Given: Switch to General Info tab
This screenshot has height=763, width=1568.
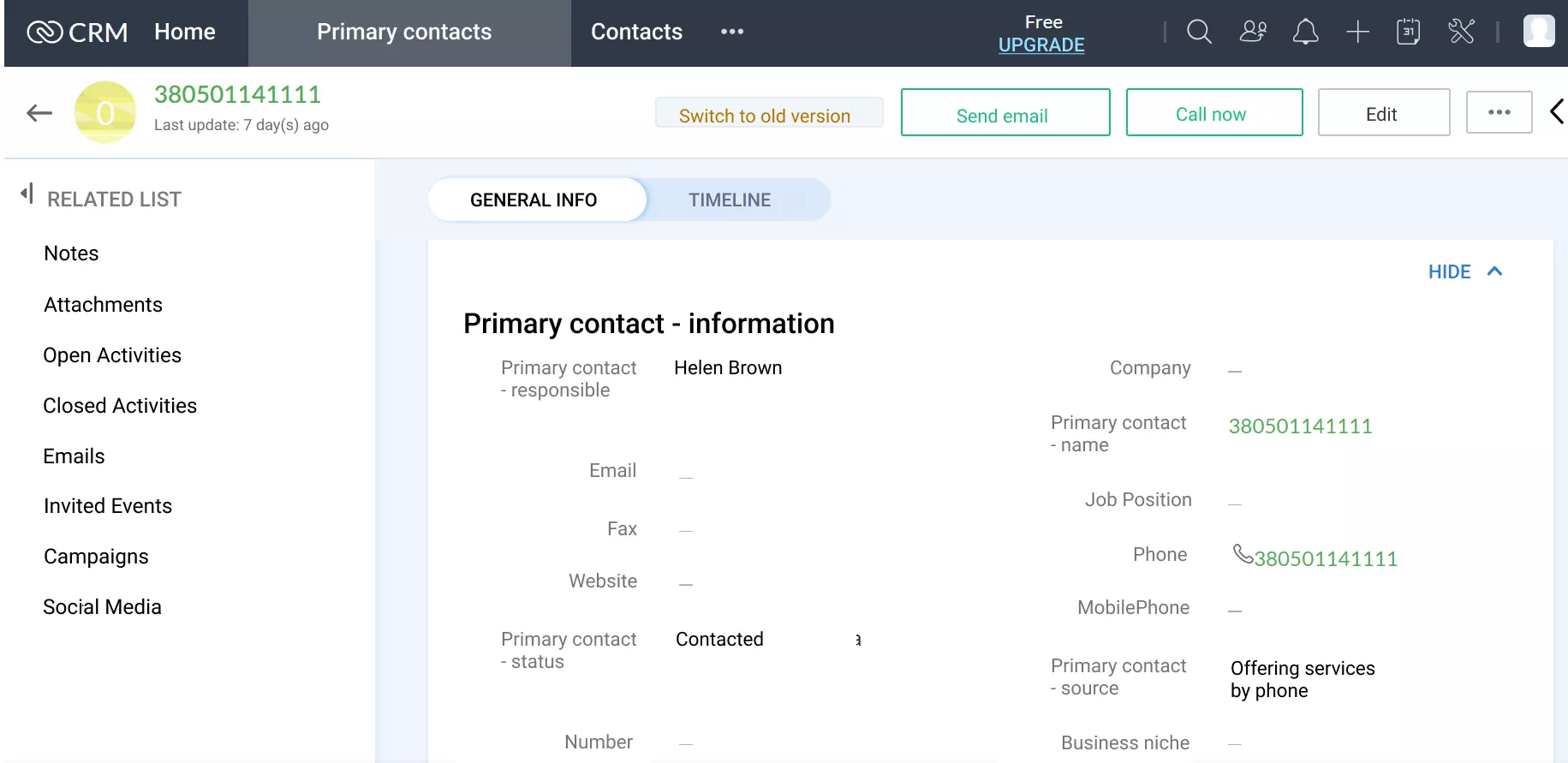Looking at the screenshot, I should click(537, 200).
